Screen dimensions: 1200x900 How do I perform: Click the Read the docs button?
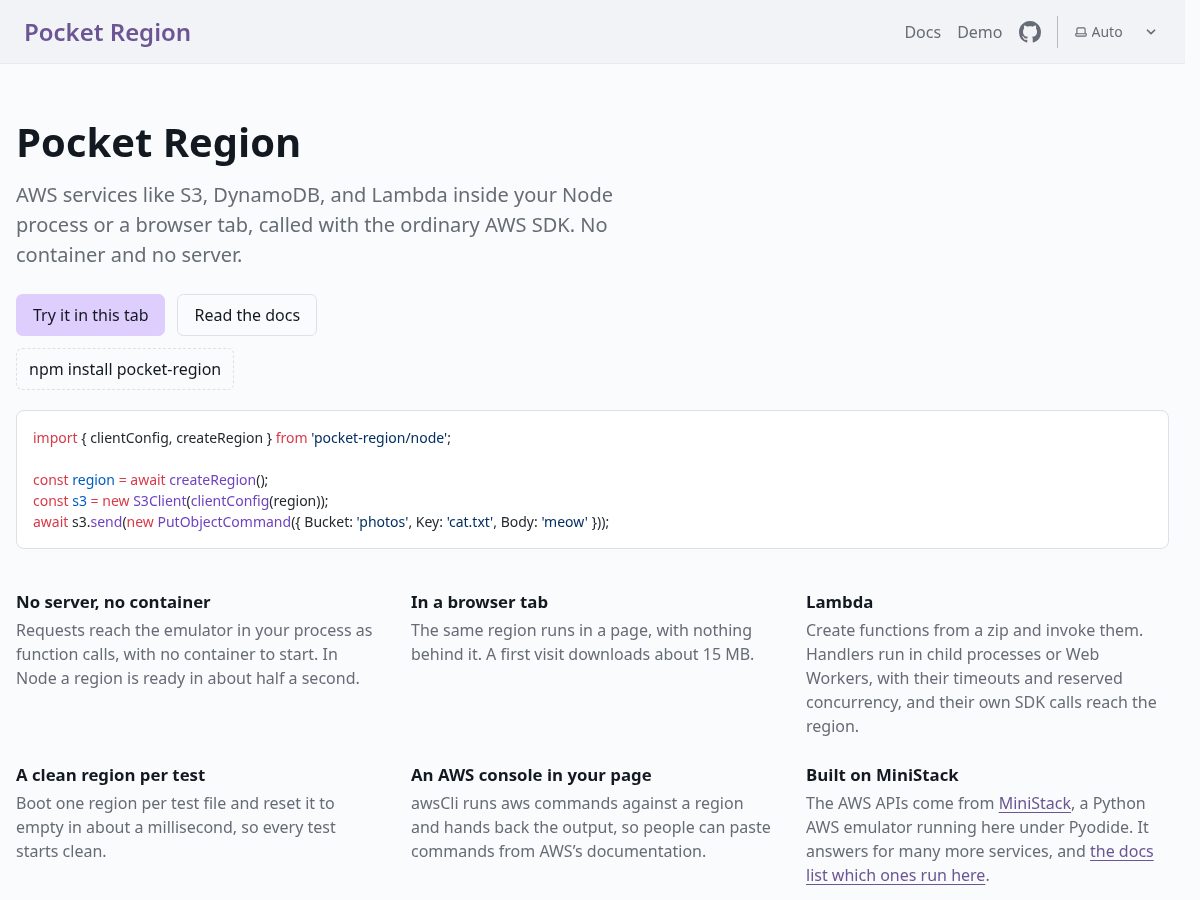[x=247, y=315]
